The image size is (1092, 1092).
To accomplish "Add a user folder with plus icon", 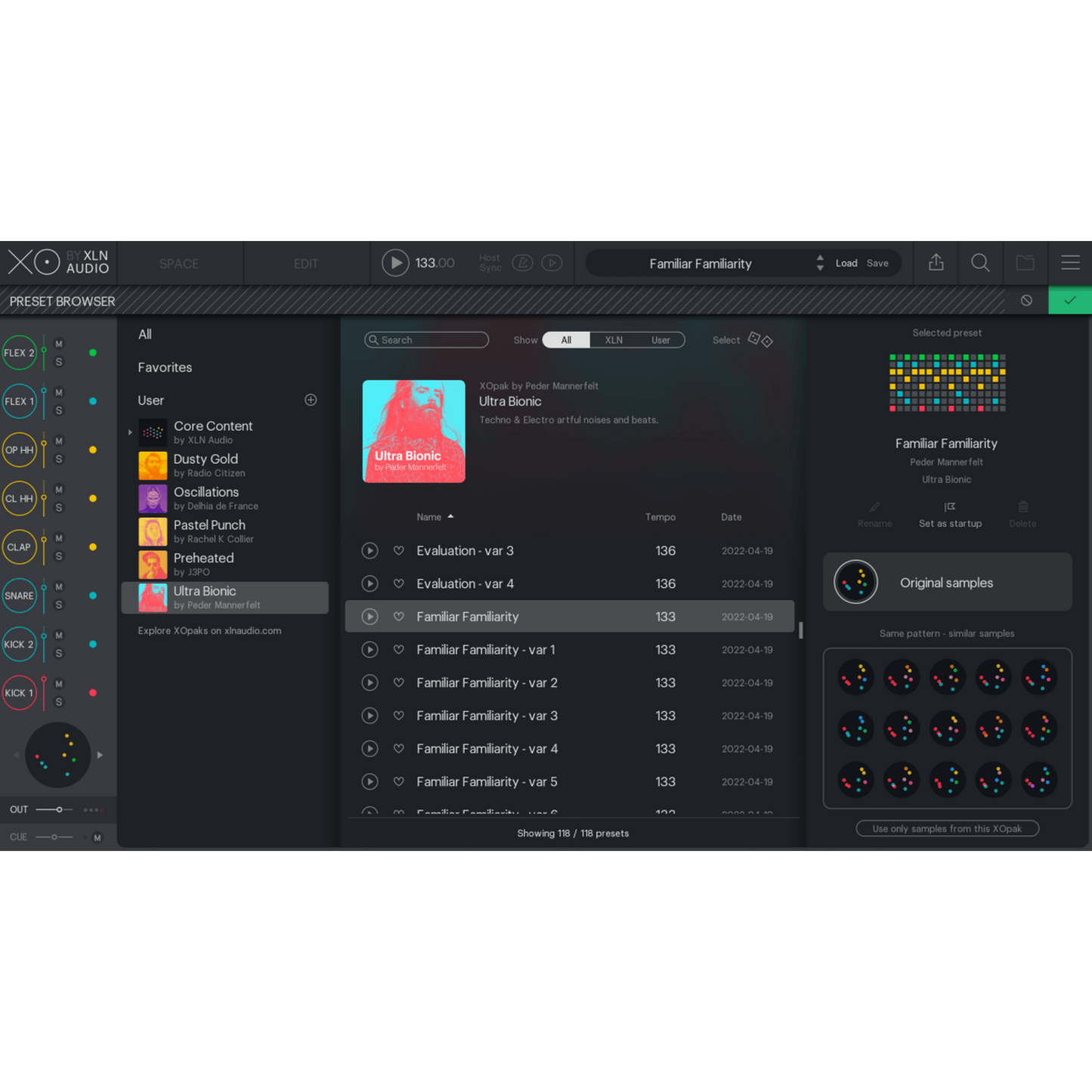I will pyautogui.click(x=311, y=400).
